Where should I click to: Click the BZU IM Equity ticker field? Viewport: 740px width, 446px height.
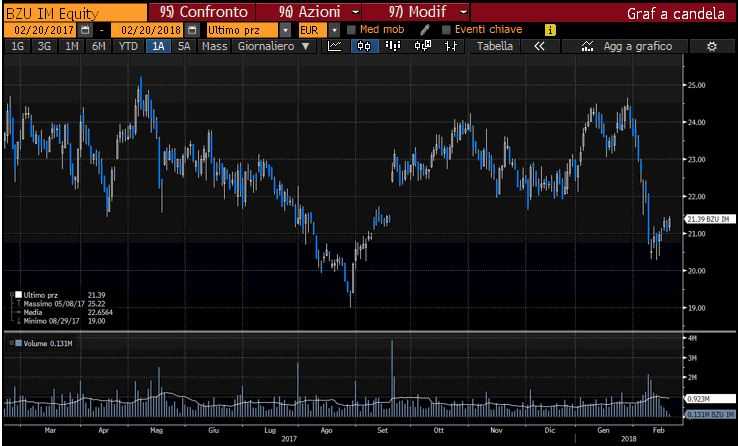76,13
